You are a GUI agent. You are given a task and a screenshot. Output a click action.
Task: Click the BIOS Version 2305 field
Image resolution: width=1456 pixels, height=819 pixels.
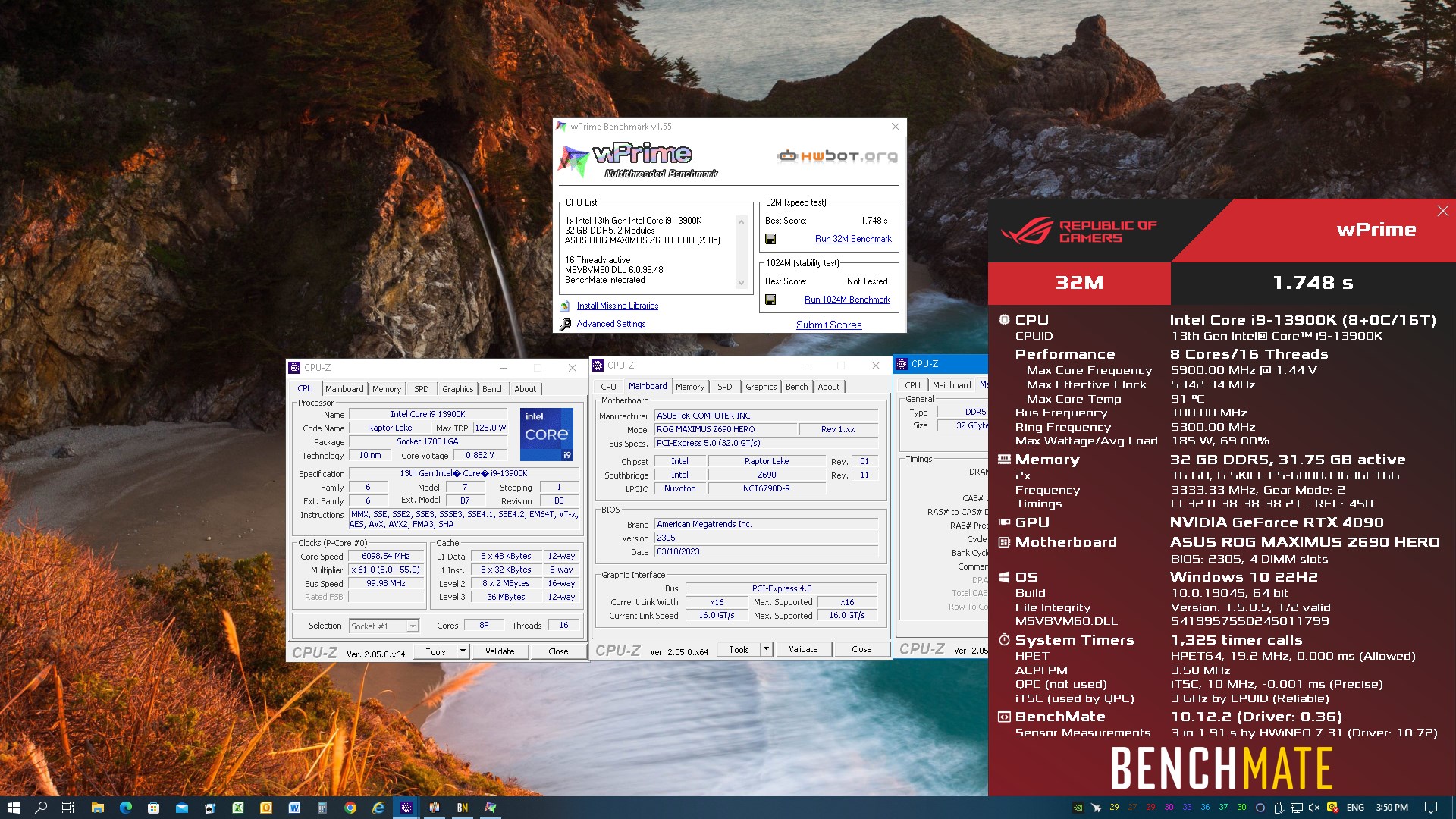(x=767, y=538)
